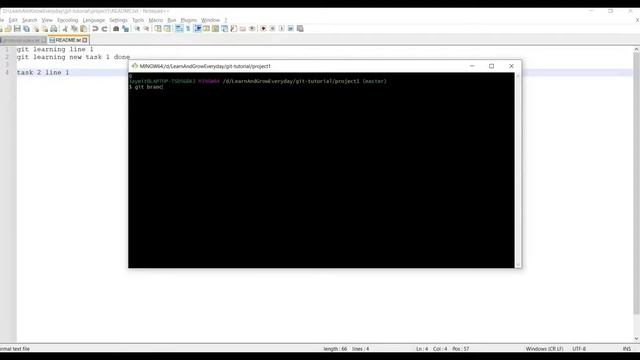Minimize the MINGW64 terminal window
Image resolution: width=640 pixels, height=360 pixels.
[x=472, y=66]
